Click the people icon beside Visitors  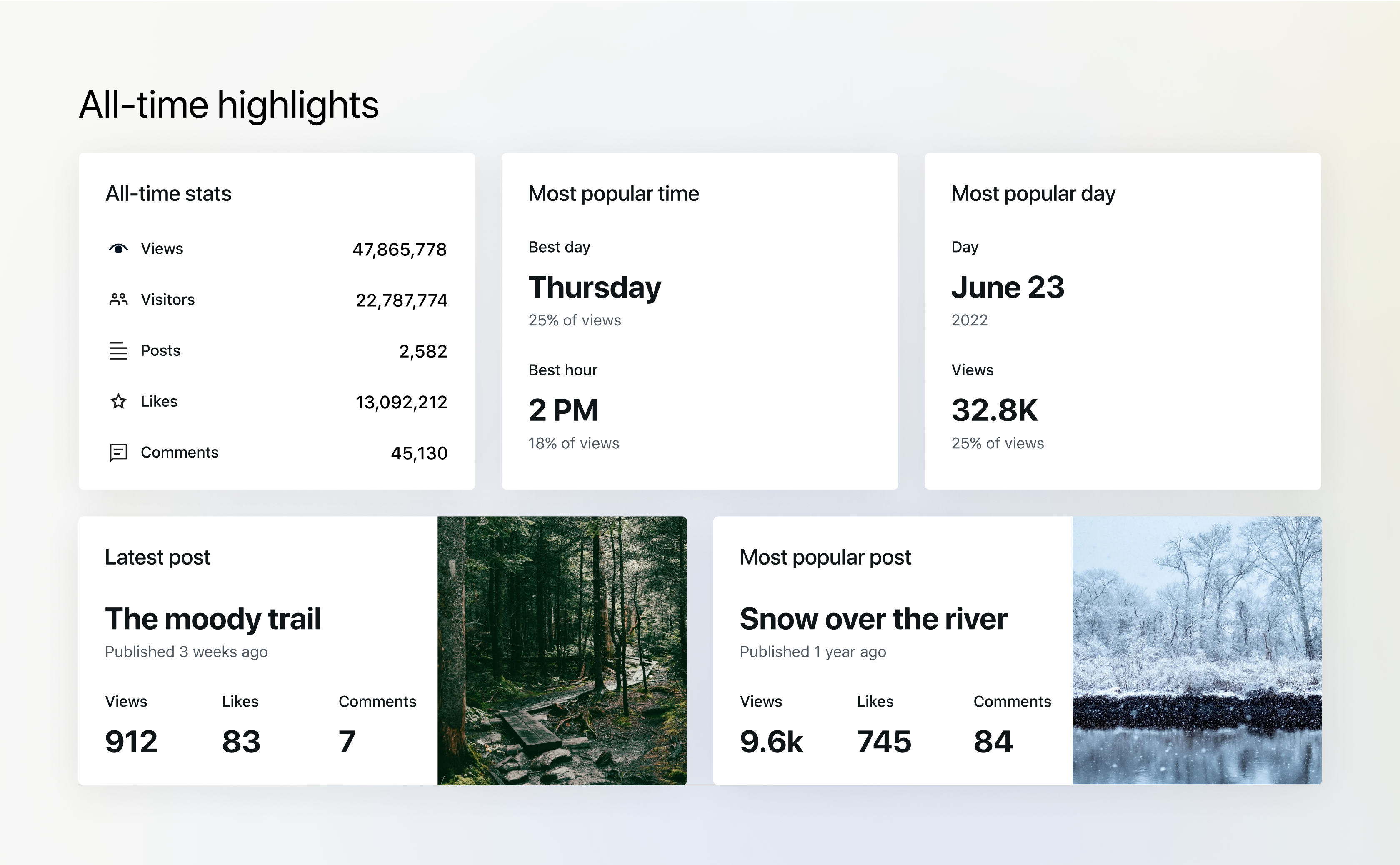click(x=118, y=299)
